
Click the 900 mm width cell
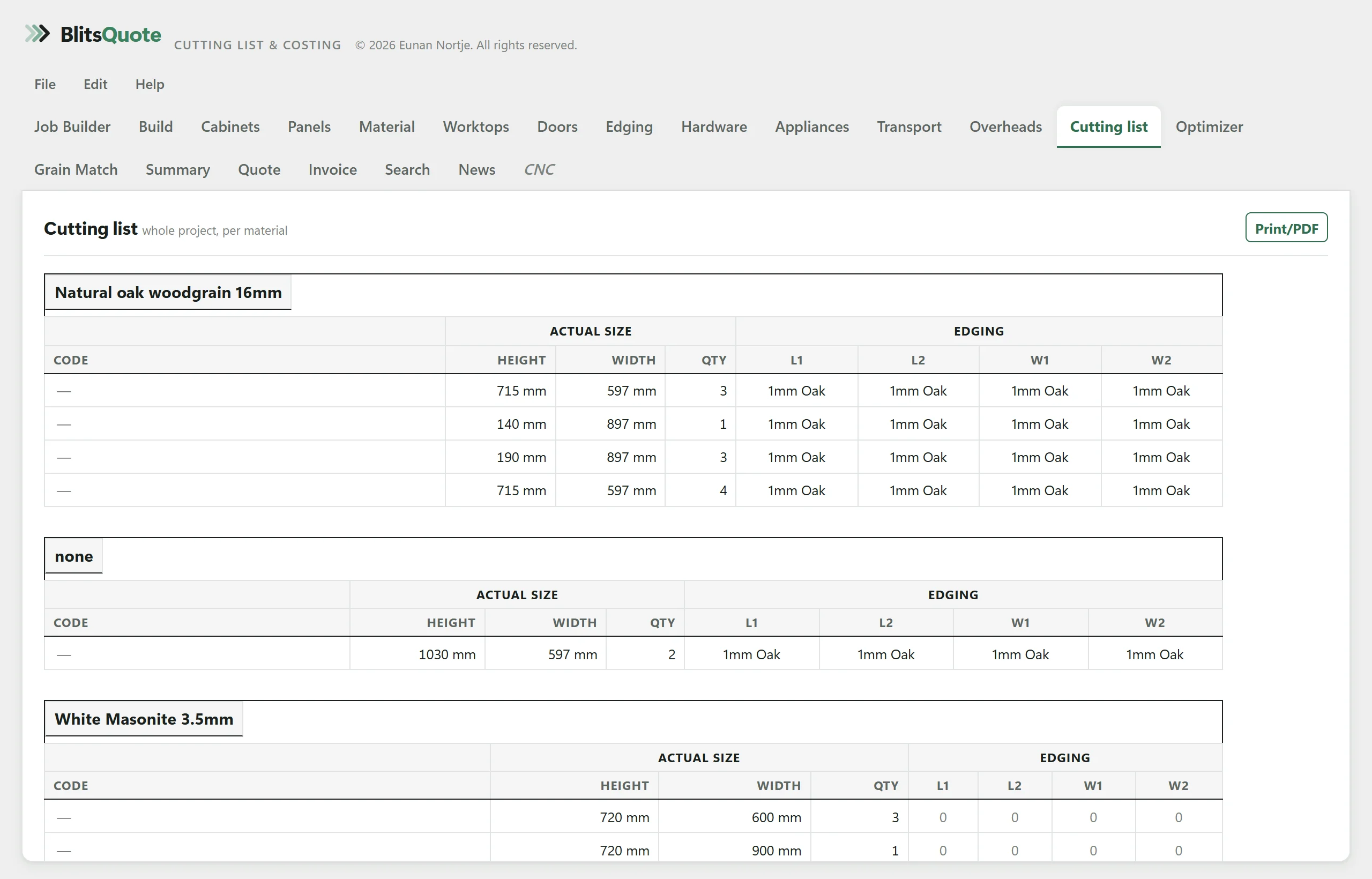click(735, 851)
